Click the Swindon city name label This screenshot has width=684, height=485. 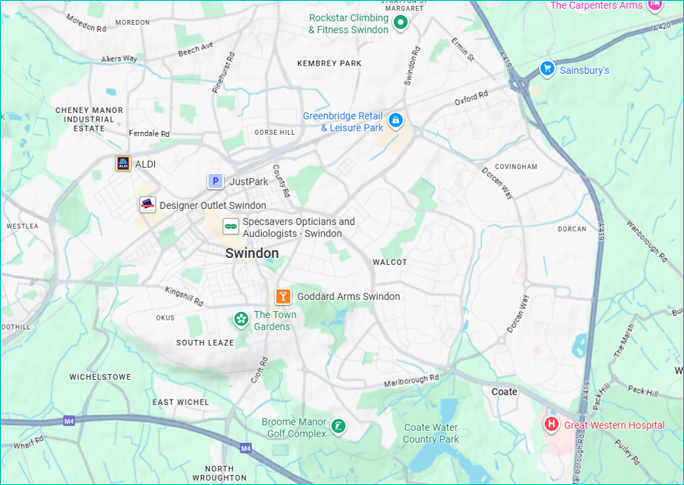tap(252, 253)
